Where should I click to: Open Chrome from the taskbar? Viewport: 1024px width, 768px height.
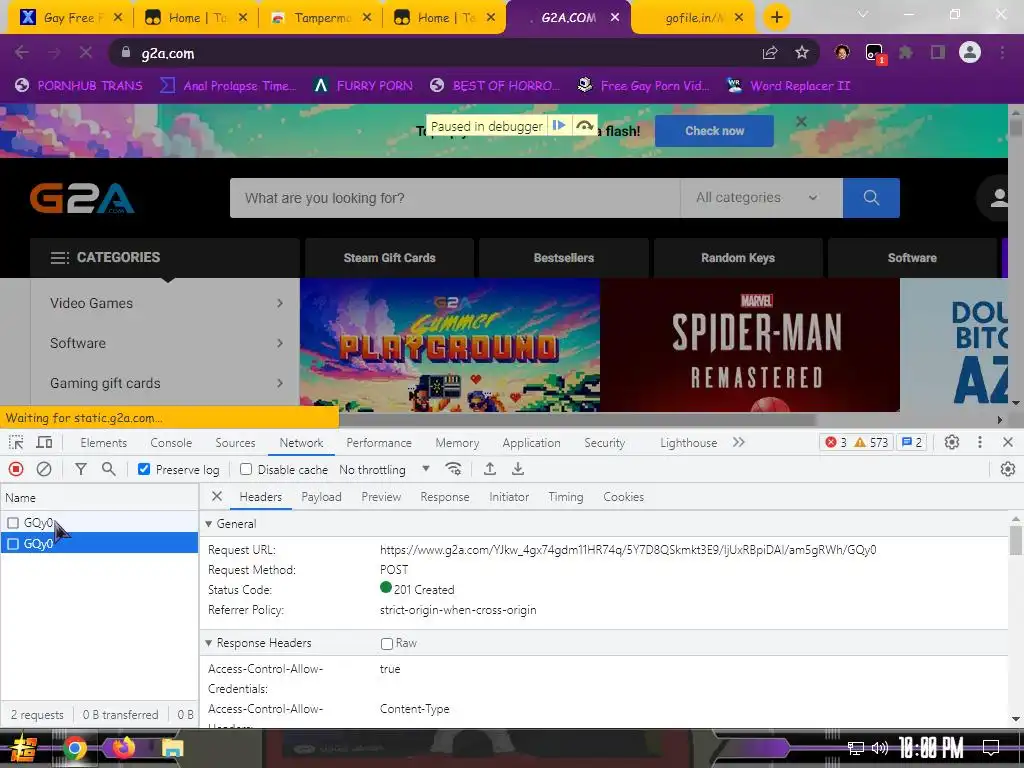[75, 748]
